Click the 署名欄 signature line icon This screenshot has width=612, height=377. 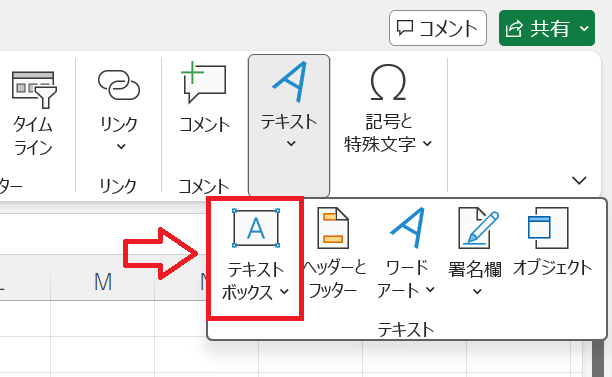(x=479, y=228)
